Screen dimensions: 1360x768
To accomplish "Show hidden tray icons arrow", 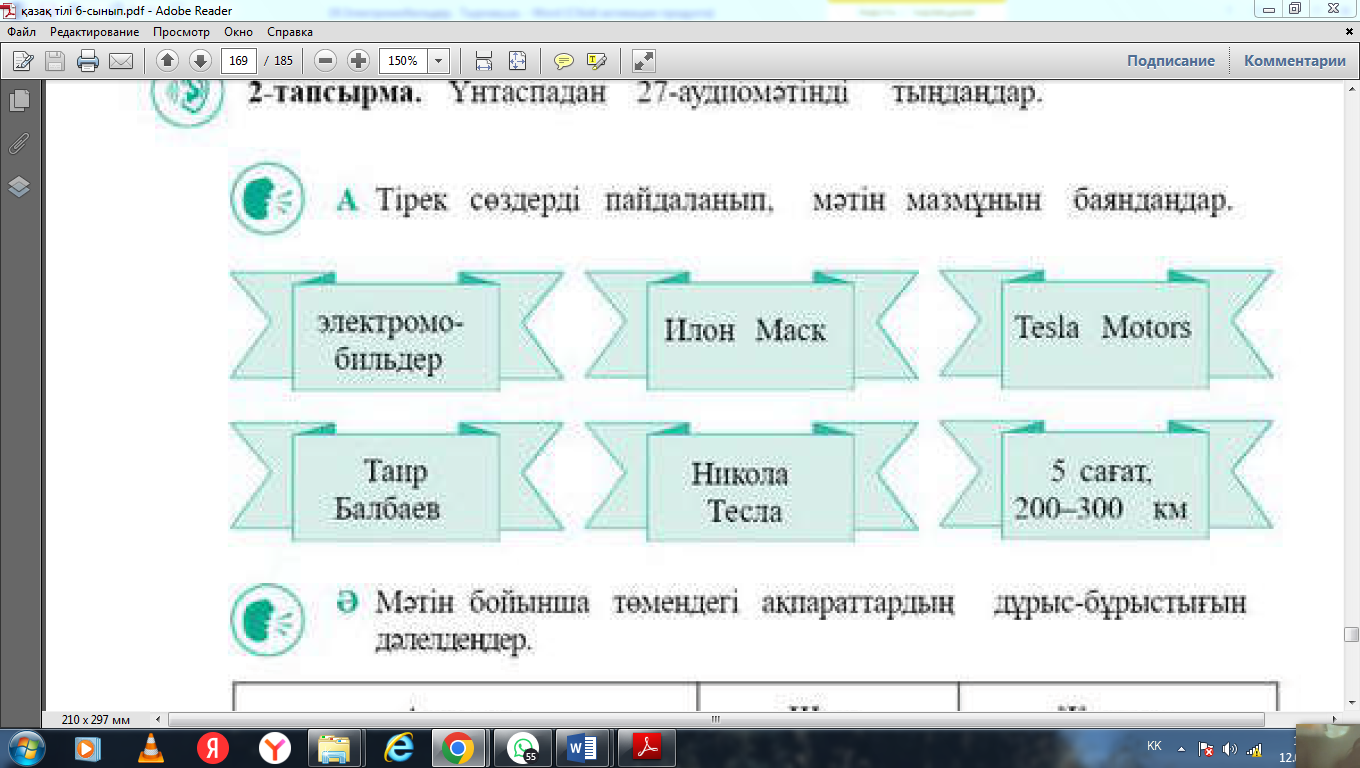I will coord(1183,748).
